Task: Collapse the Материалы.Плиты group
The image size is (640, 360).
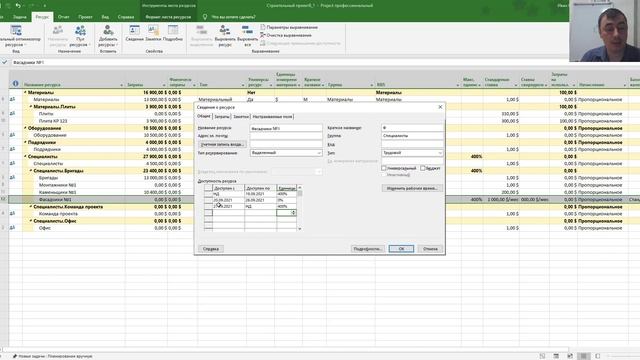Action: (31, 107)
